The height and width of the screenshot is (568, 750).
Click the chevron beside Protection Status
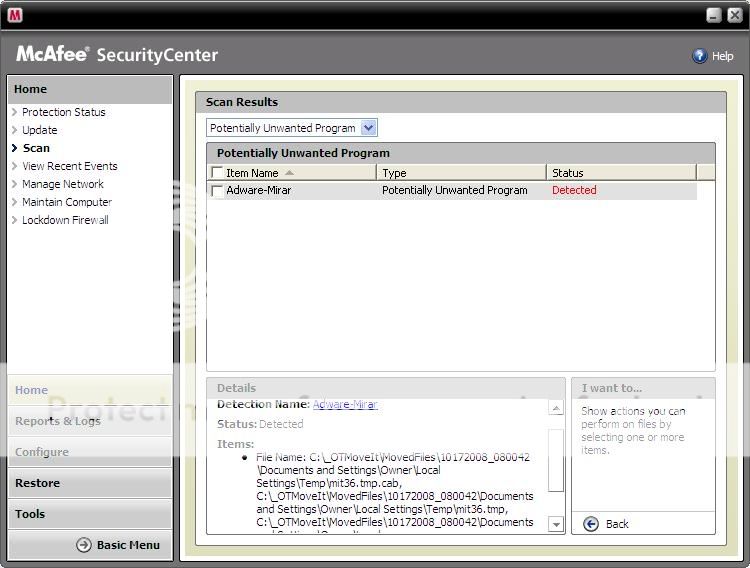point(14,112)
